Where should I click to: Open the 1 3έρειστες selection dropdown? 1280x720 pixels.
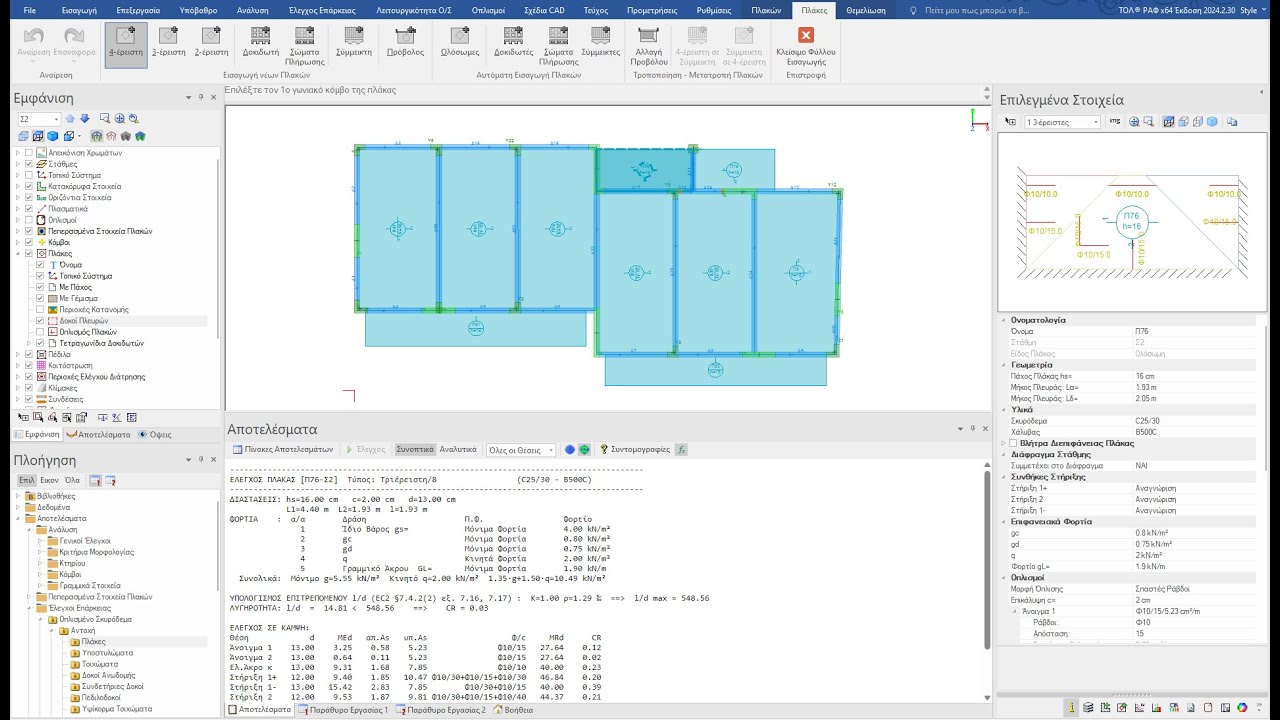(1096, 122)
